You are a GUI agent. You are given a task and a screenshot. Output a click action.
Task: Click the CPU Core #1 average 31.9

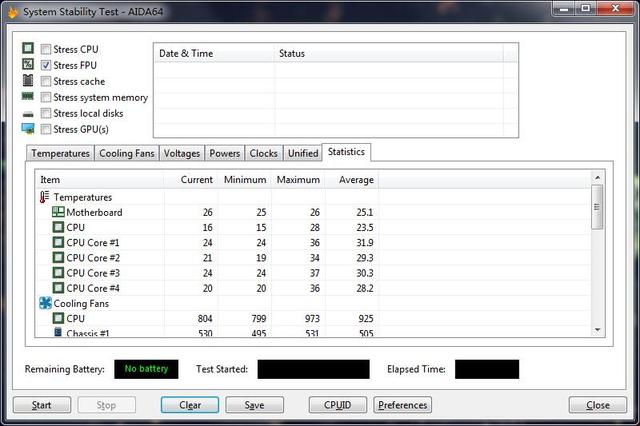(364, 242)
